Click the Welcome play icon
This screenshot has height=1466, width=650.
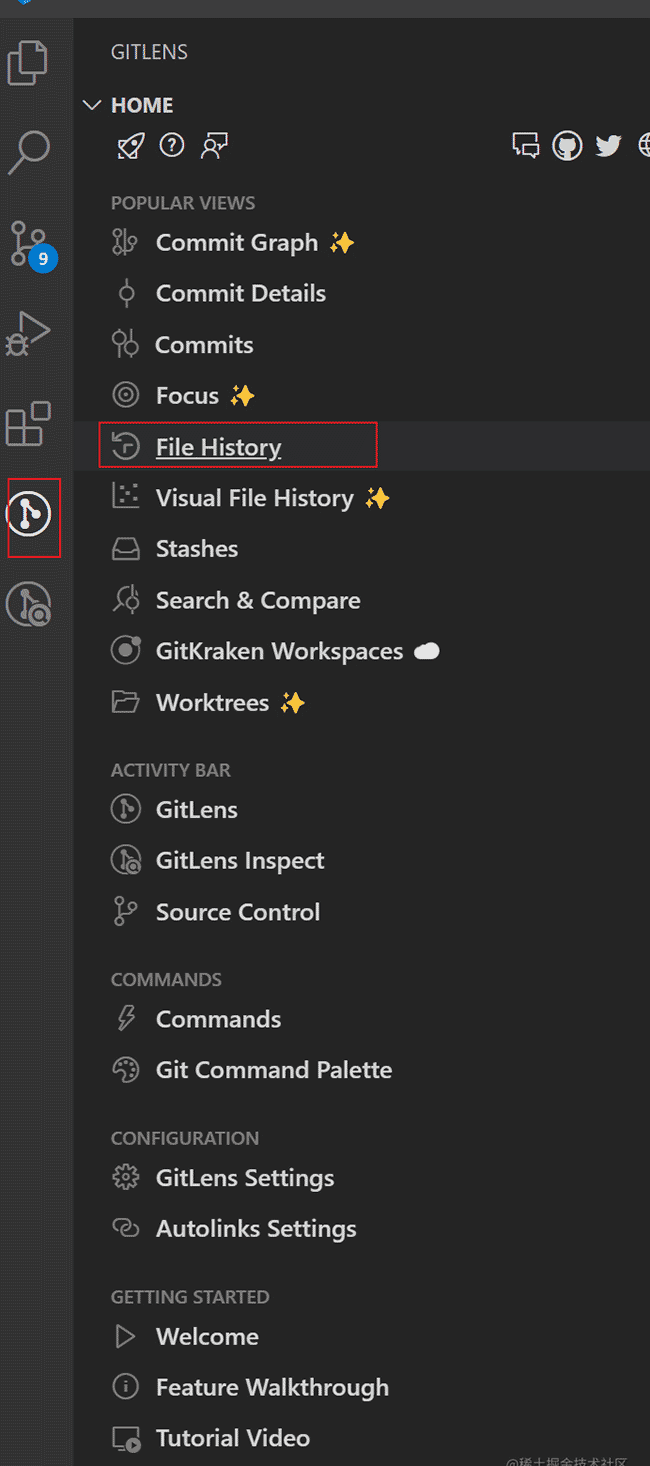(x=125, y=1336)
